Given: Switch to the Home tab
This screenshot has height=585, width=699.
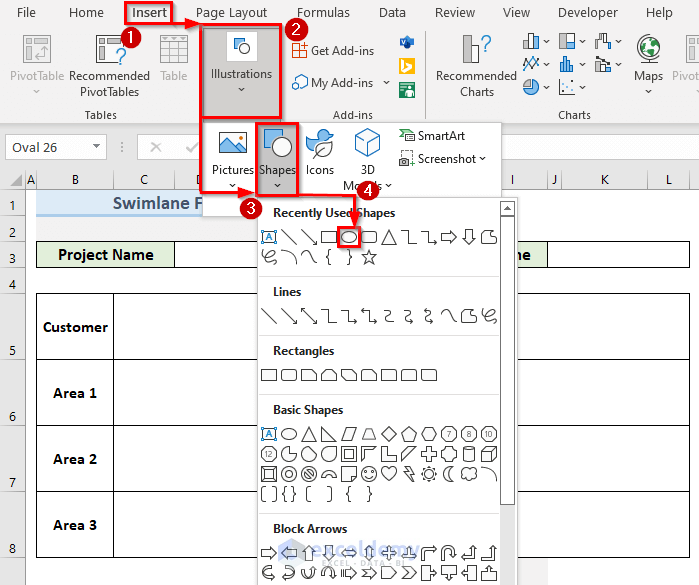Looking at the screenshot, I should point(86,12).
